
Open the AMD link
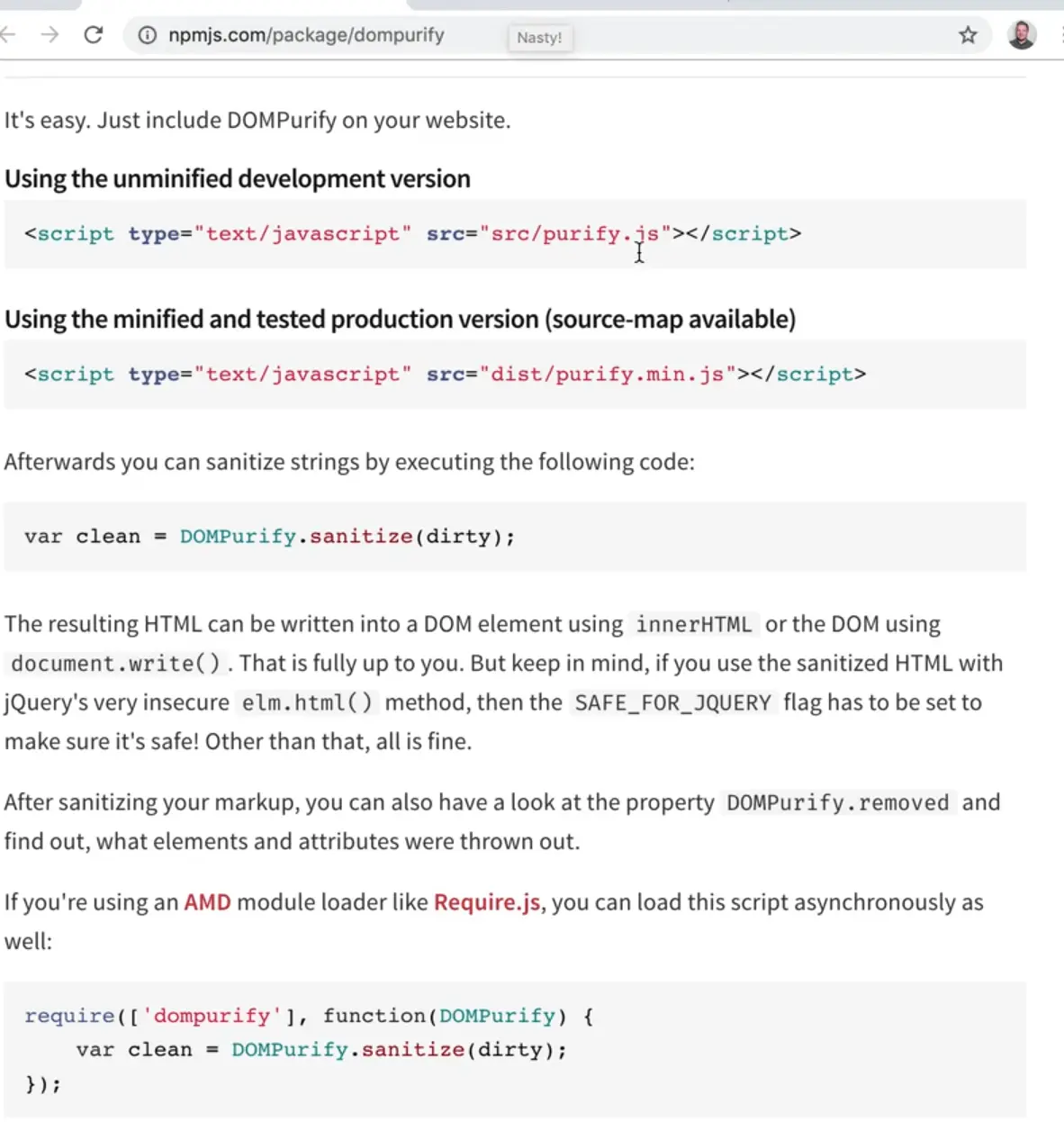click(x=207, y=902)
